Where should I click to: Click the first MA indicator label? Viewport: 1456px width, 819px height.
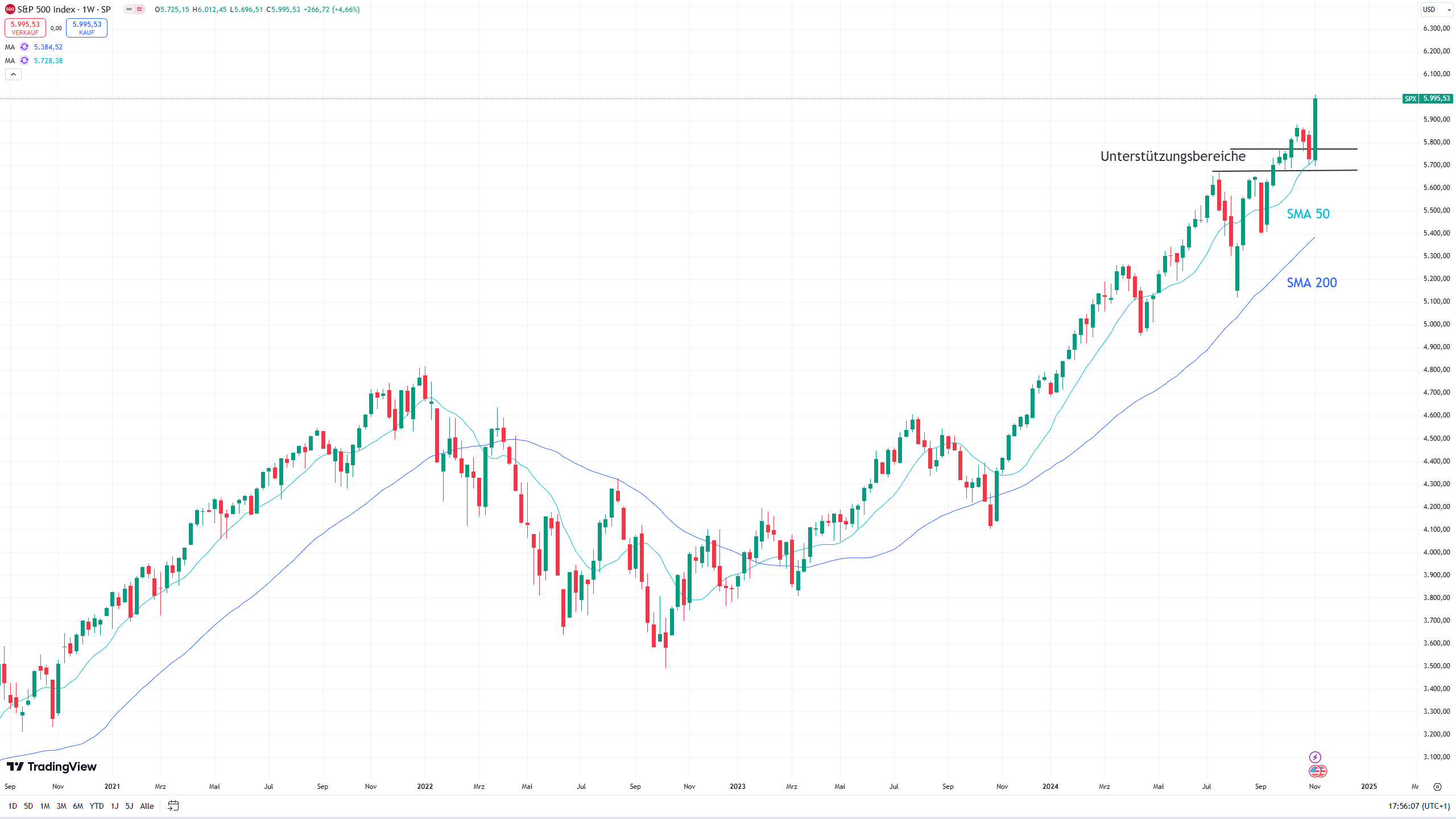pyautogui.click(x=10, y=47)
